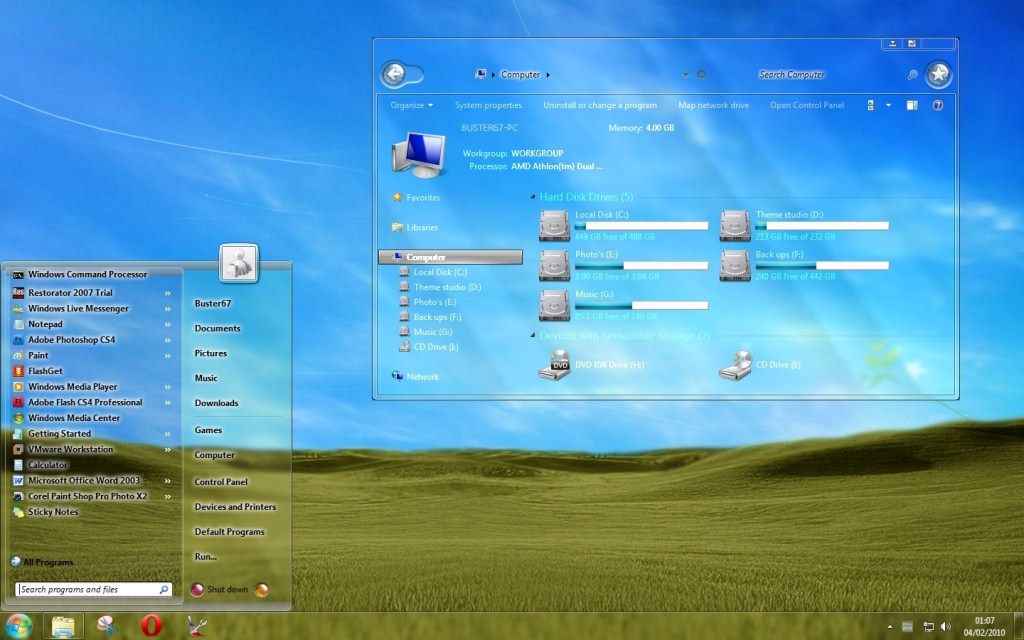Click the Back navigation arrow in Explorer
This screenshot has width=1024, height=640.
point(393,74)
